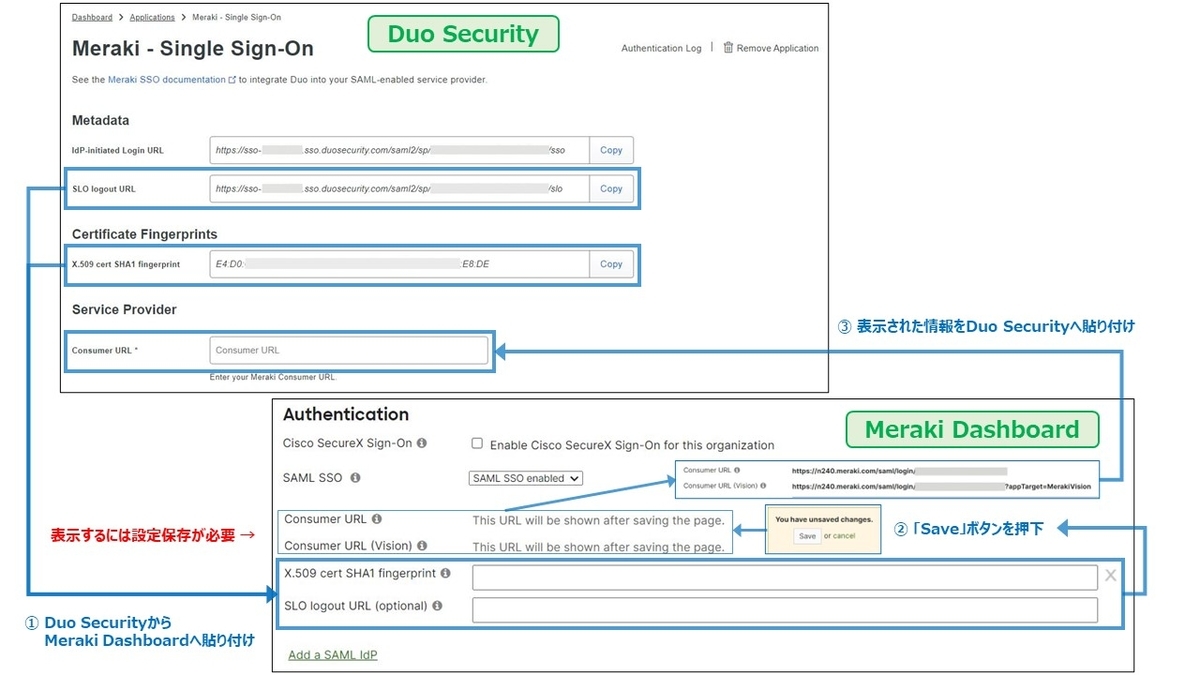Open the Meraki SSO documentation link

[167, 79]
